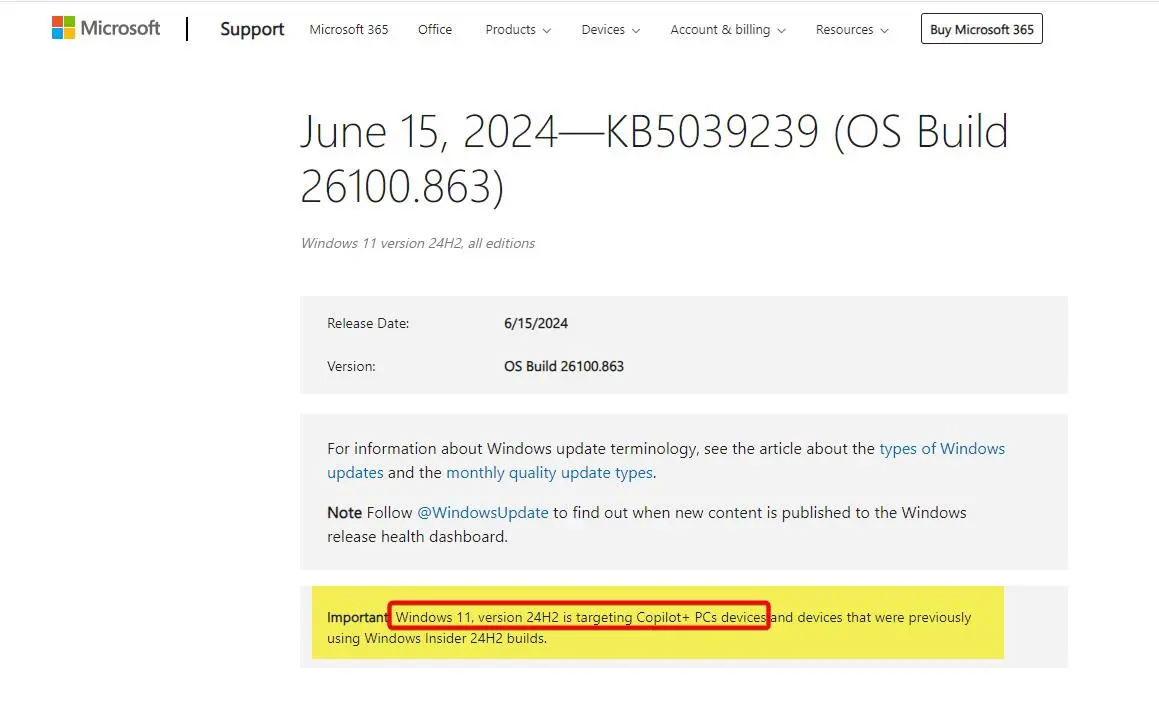
Task: Click the monthly quality update types link
Action: pos(549,472)
